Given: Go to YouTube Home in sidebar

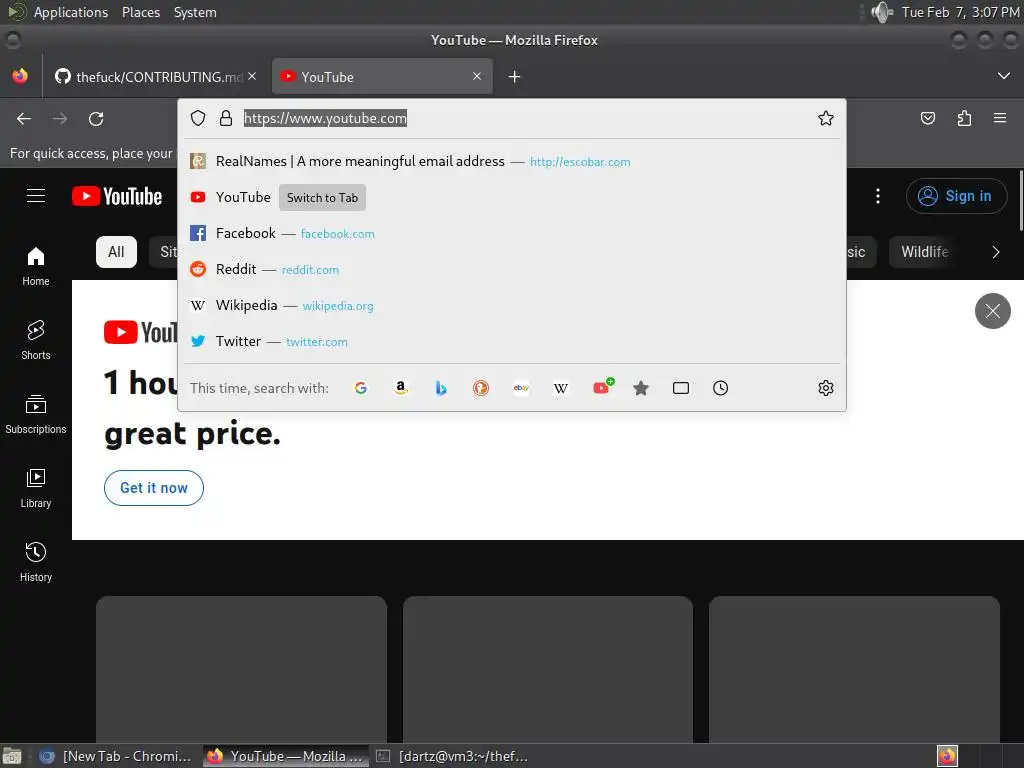Looking at the screenshot, I should click(36, 266).
